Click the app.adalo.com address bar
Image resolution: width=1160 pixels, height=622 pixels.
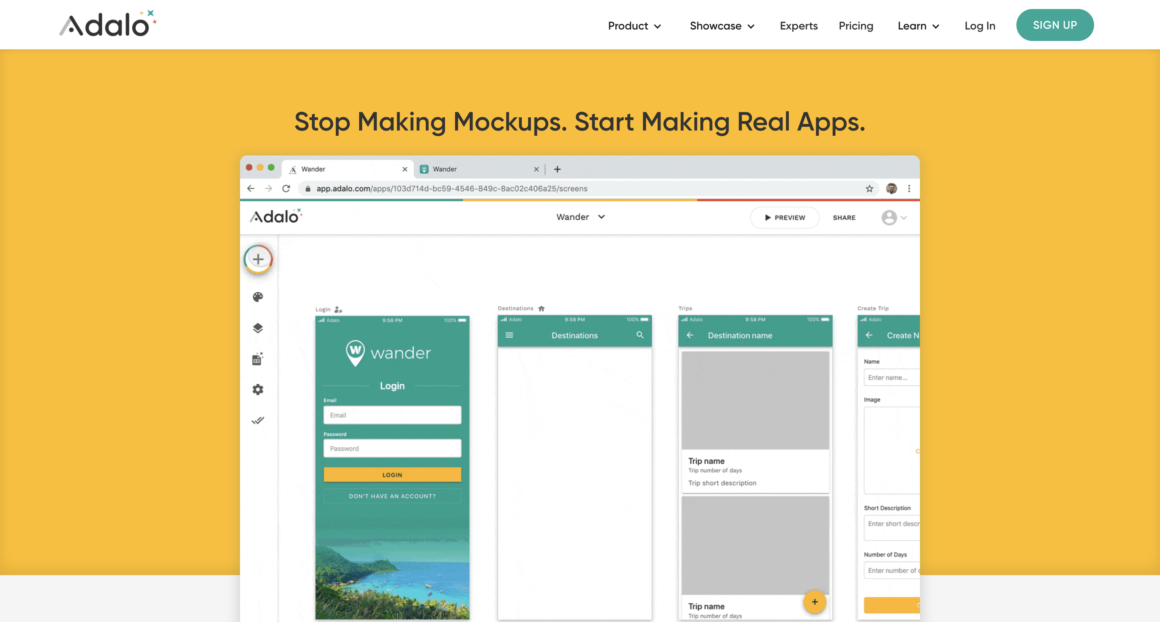(x=581, y=189)
